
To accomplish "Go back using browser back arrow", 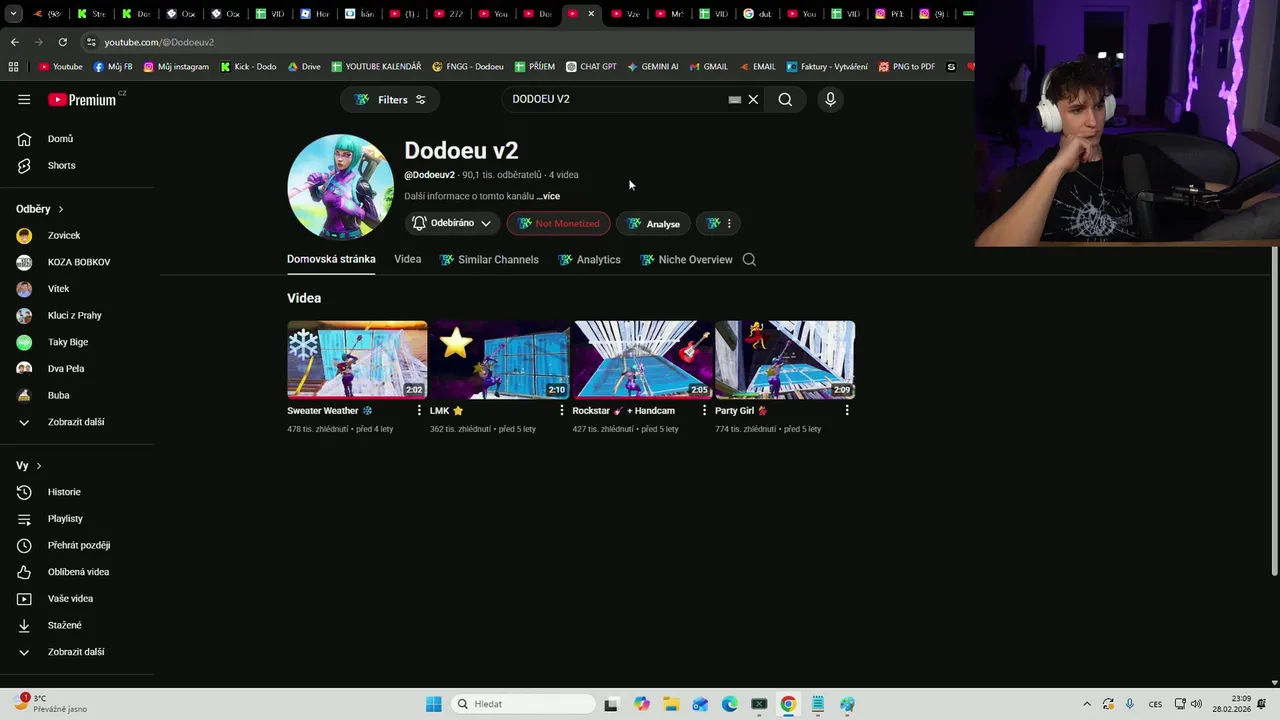I will tap(14, 42).
